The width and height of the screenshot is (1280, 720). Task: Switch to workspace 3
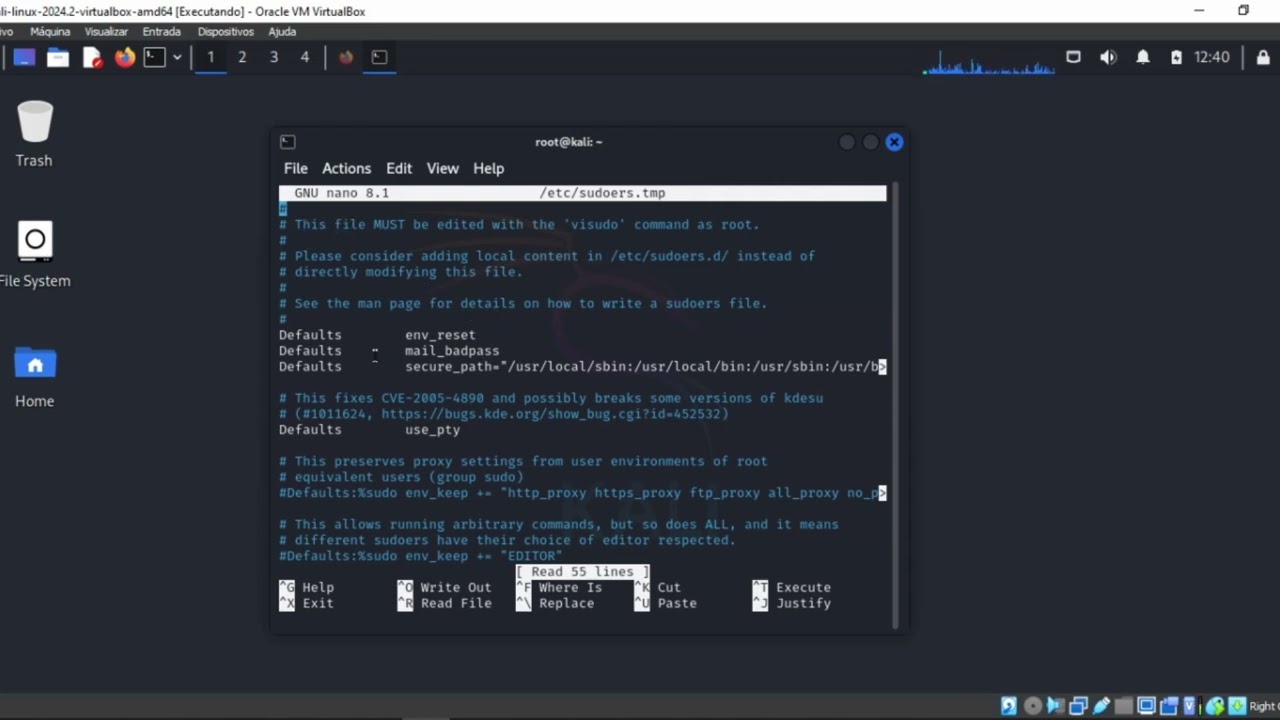click(273, 57)
